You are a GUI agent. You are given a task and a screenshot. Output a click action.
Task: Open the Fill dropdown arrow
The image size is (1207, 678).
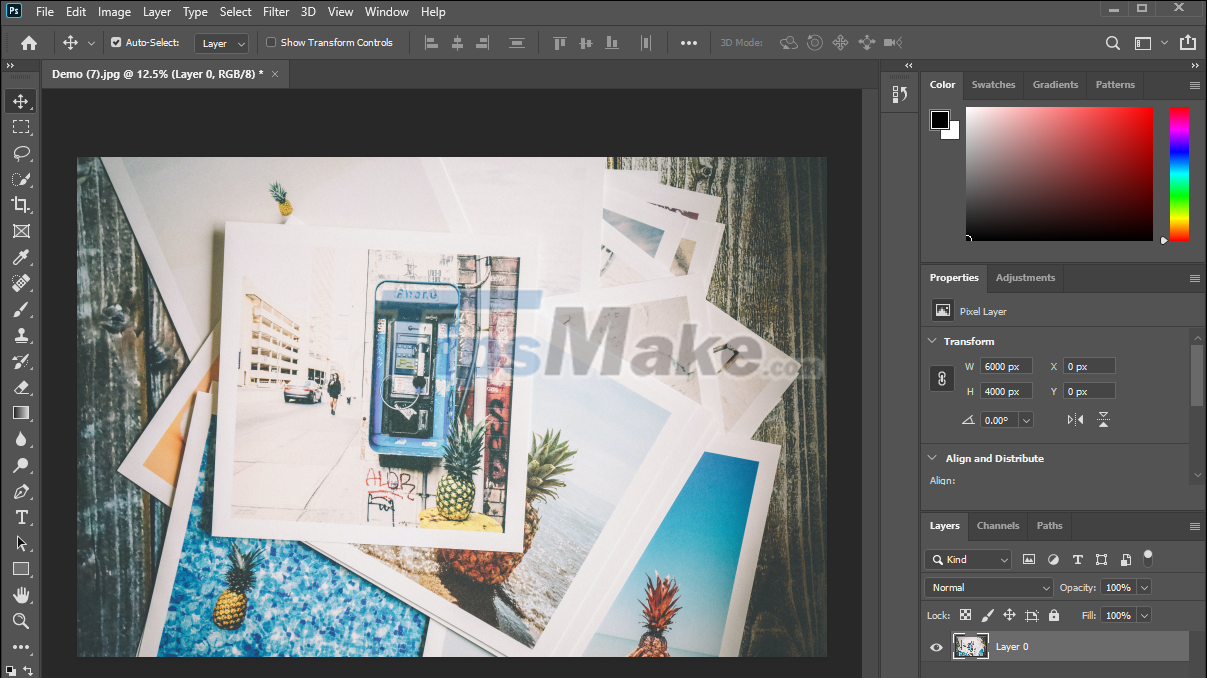pyautogui.click(x=1144, y=615)
